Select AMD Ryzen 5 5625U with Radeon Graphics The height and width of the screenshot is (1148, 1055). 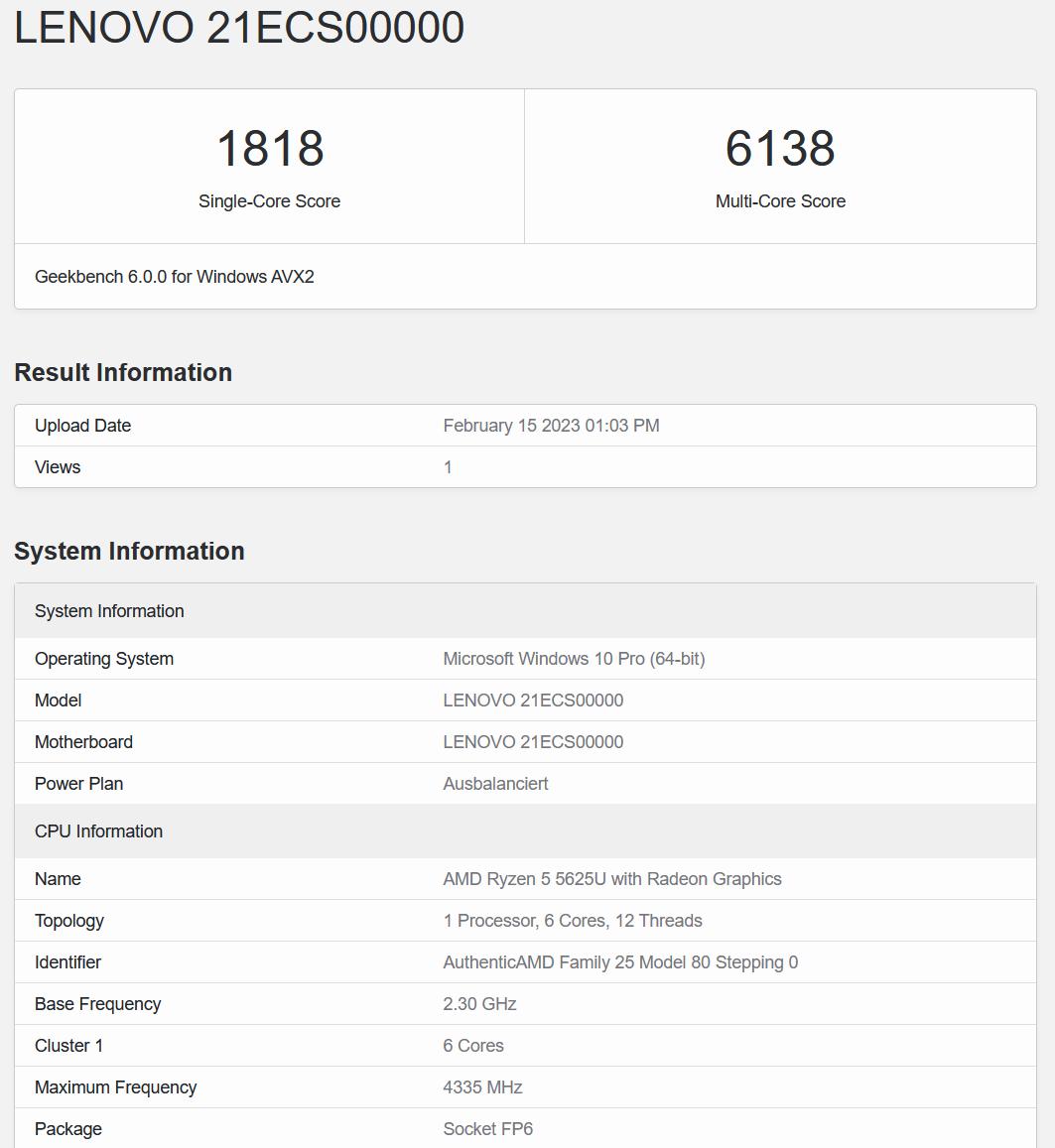(612, 879)
